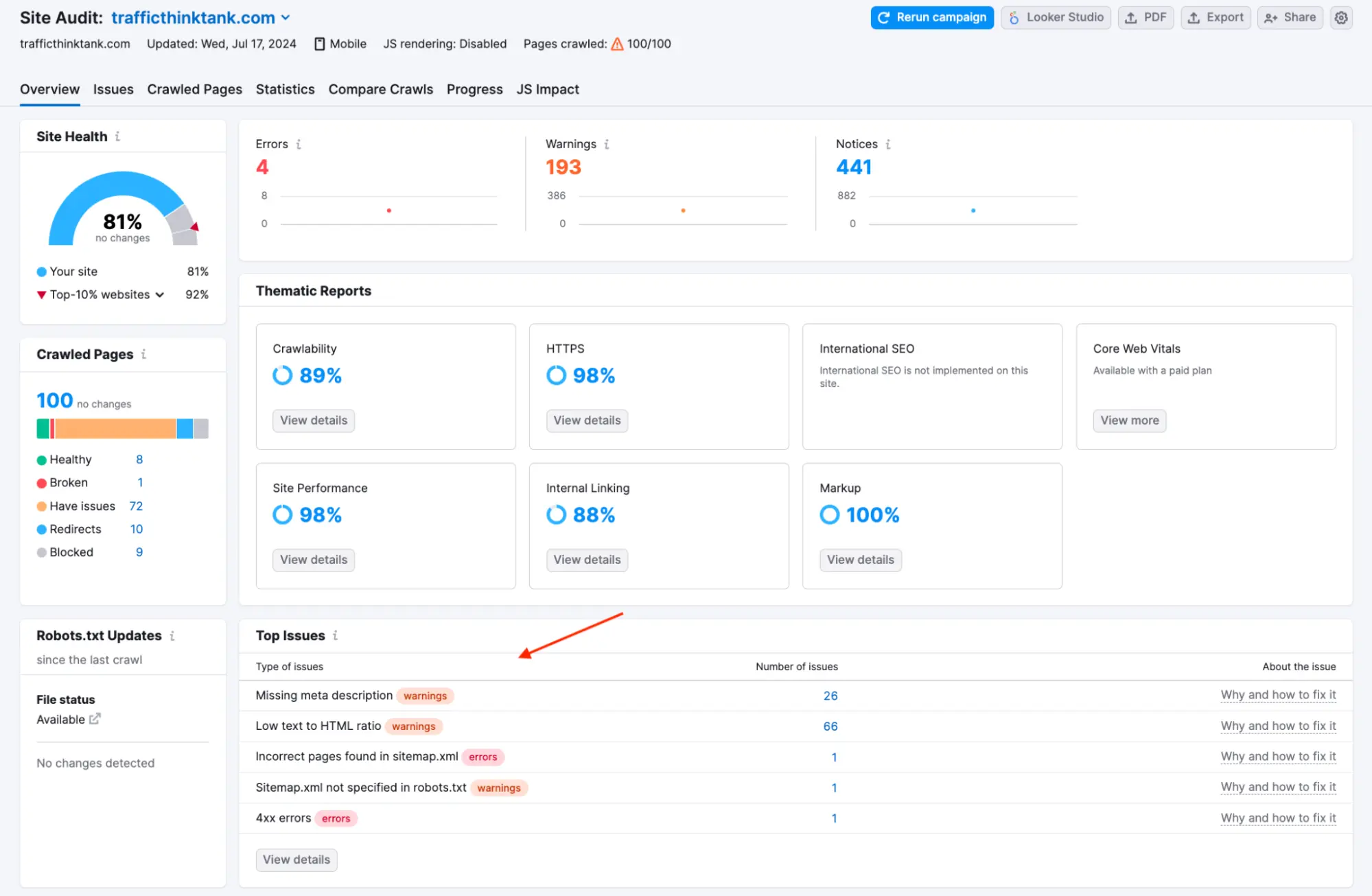This screenshot has width=1372, height=896.
Task: Click the Looker Studio icon
Action: (1014, 17)
